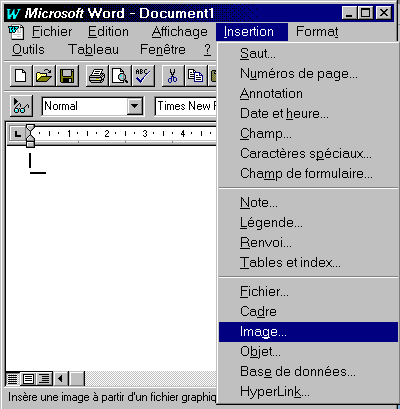Close the Word window
This screenshot has width=400, height=409.
384,13
